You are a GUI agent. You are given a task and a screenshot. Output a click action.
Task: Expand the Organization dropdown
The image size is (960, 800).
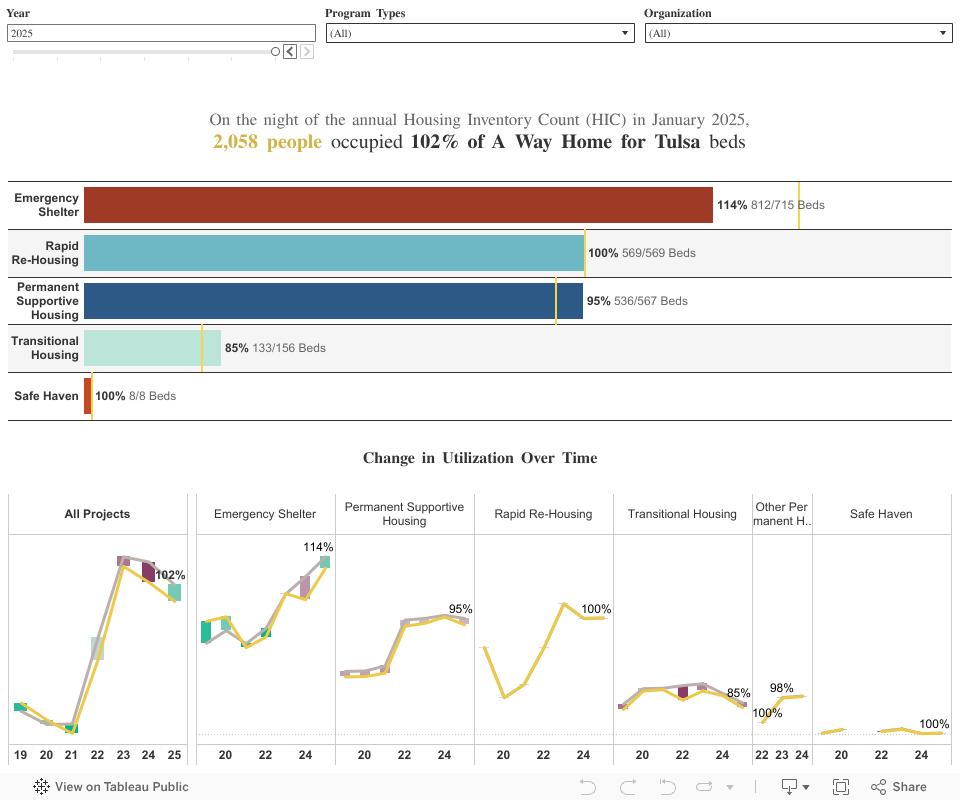point(798,33)
